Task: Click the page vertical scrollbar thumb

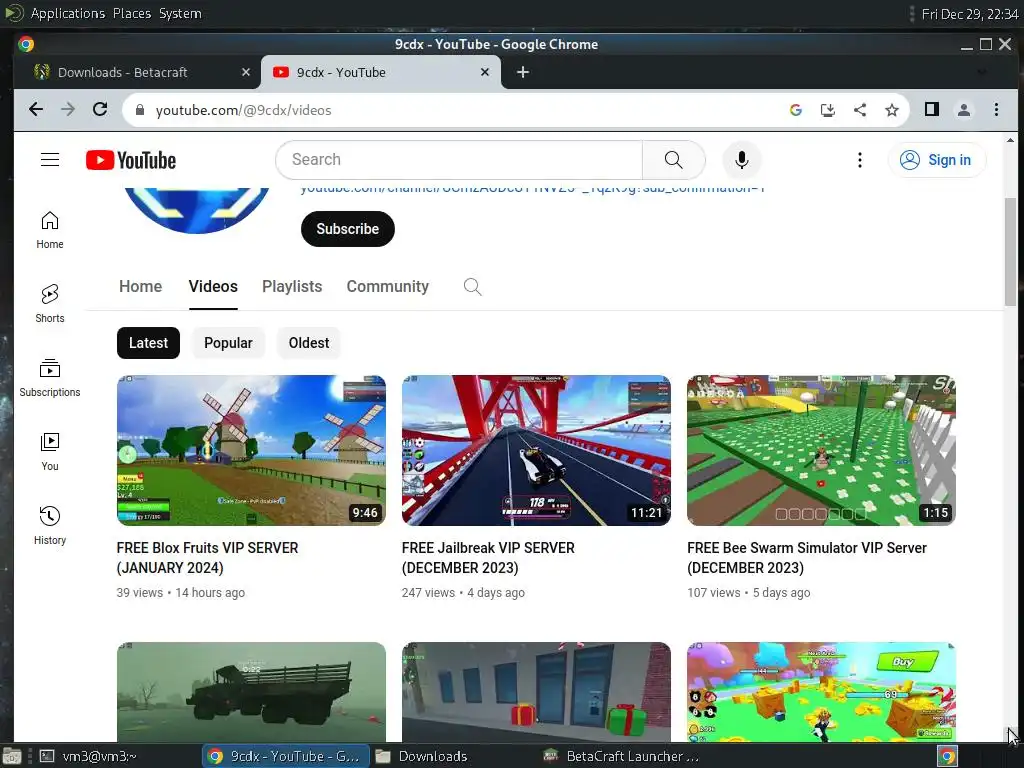Action: click(1010, 251)
